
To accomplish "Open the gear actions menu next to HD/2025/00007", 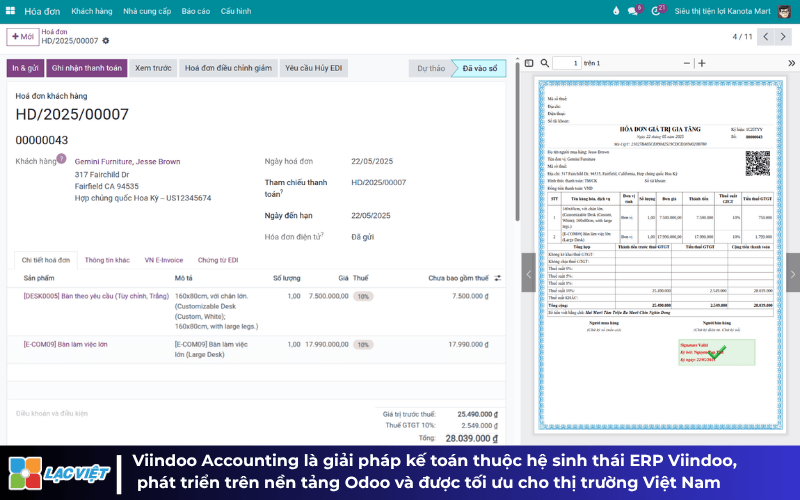I will point(106,41).
